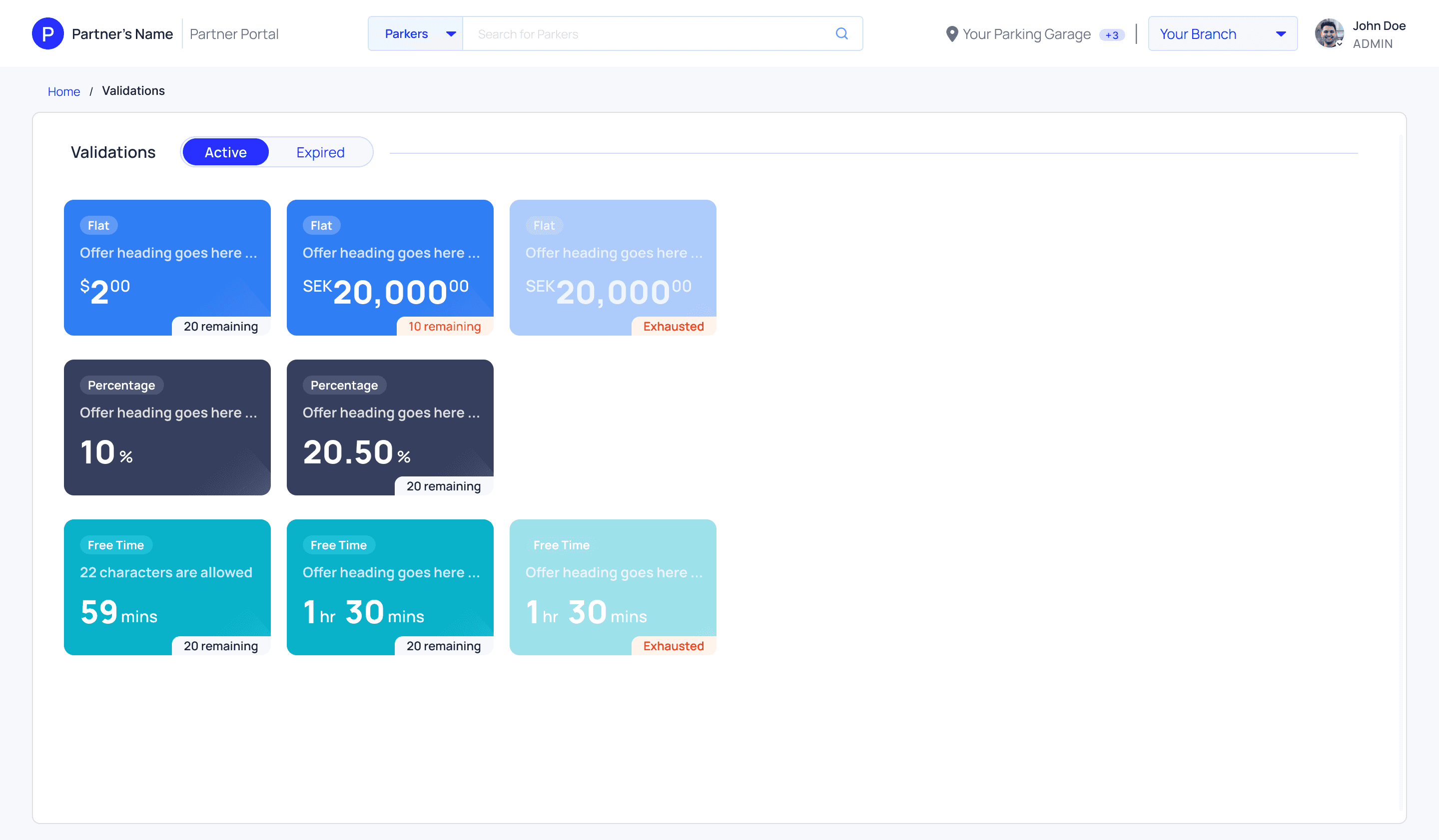Switch to the Expired validations toggle

pyautogui.click(x=320, y=152)
